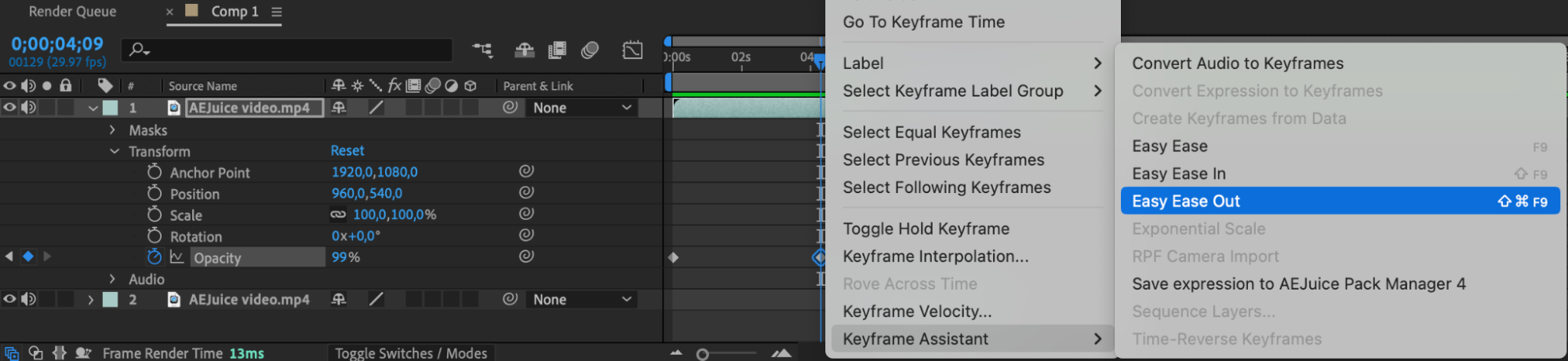This screenshot has height=361, width=1568.
Task: Click the Position stopwatch icon
Action: coord(155,193)
